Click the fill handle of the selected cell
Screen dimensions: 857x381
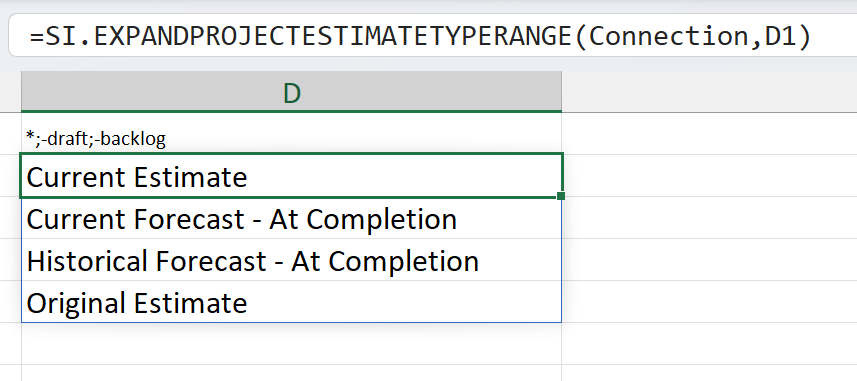tap(561, 196)
